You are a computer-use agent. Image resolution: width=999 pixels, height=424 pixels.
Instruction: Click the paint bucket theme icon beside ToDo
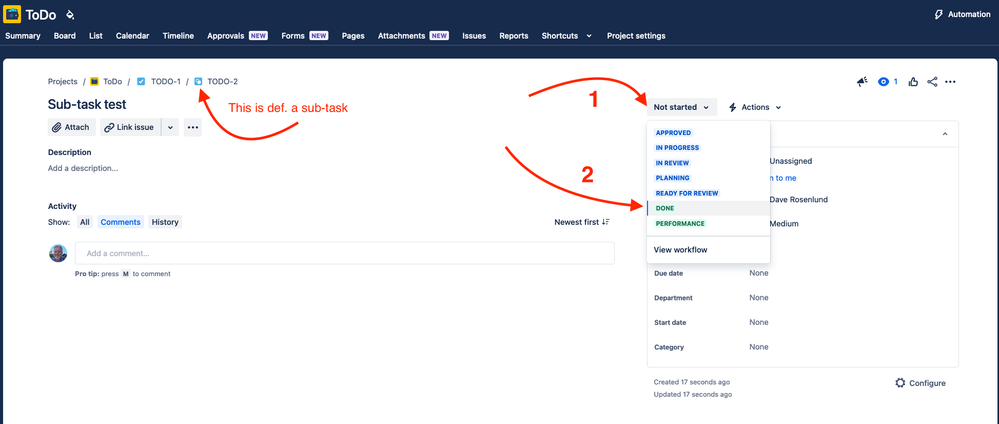click(70, 14)
